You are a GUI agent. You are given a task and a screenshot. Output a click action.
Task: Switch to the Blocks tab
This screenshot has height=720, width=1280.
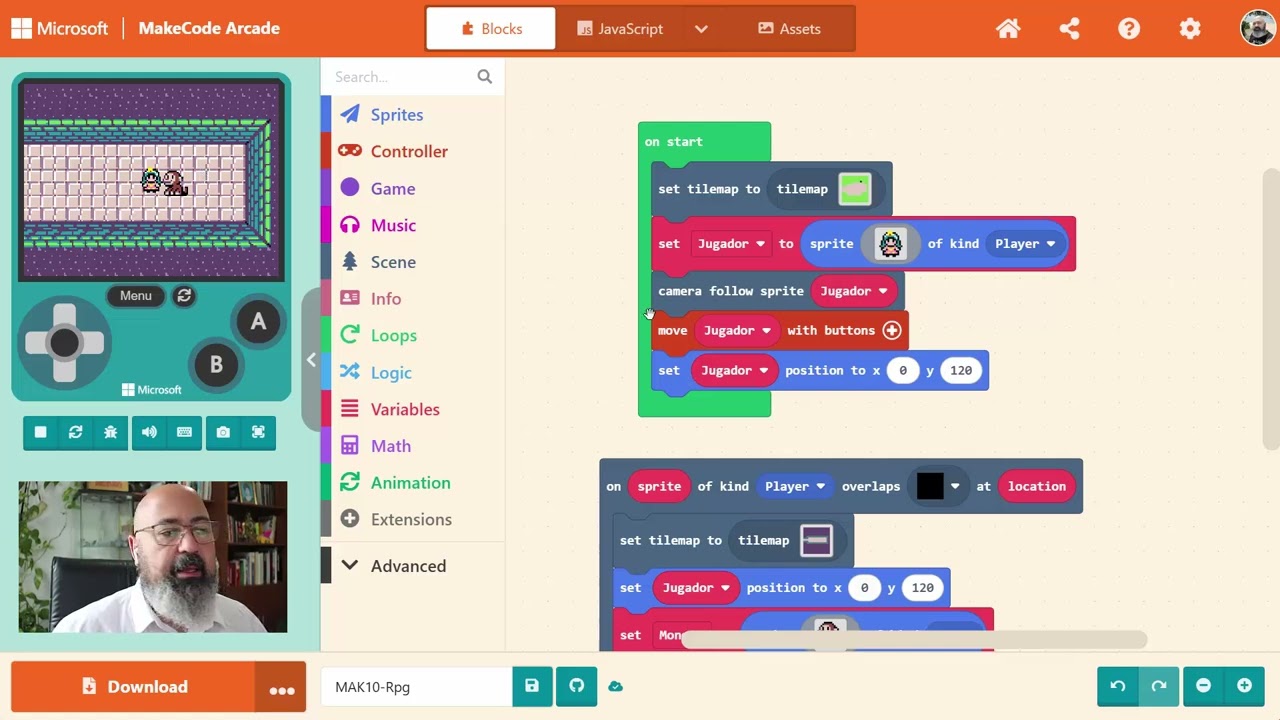pos(491,29)
